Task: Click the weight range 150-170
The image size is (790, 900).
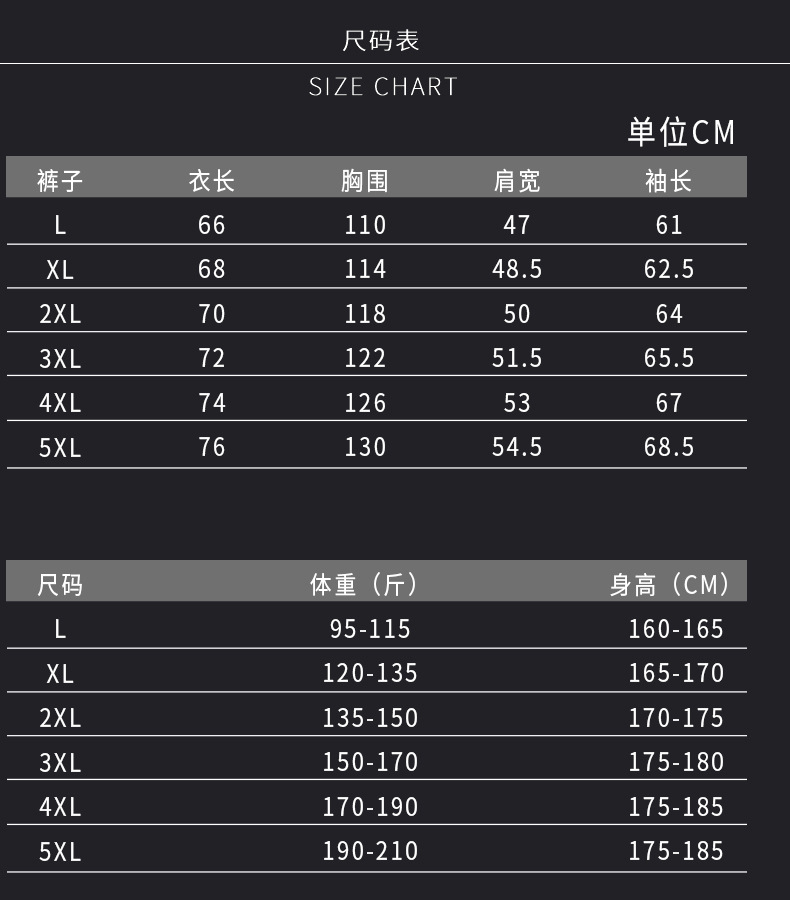Action: (370, 762)
